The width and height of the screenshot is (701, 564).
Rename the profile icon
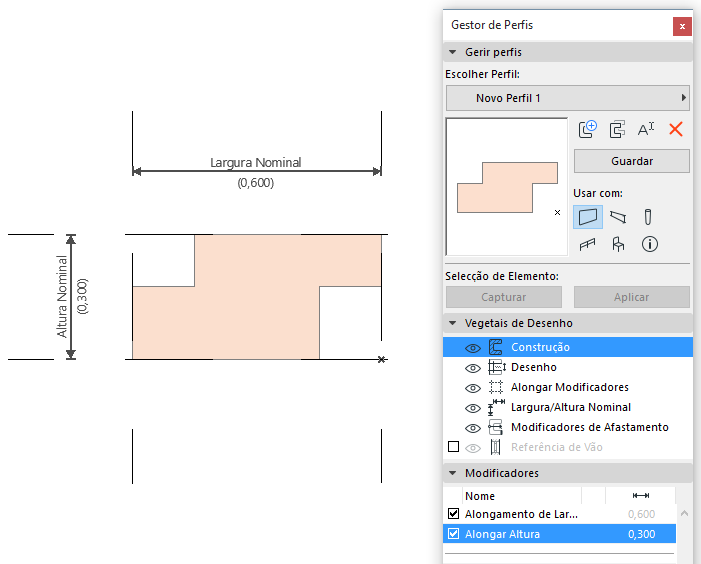pos(646,129)
